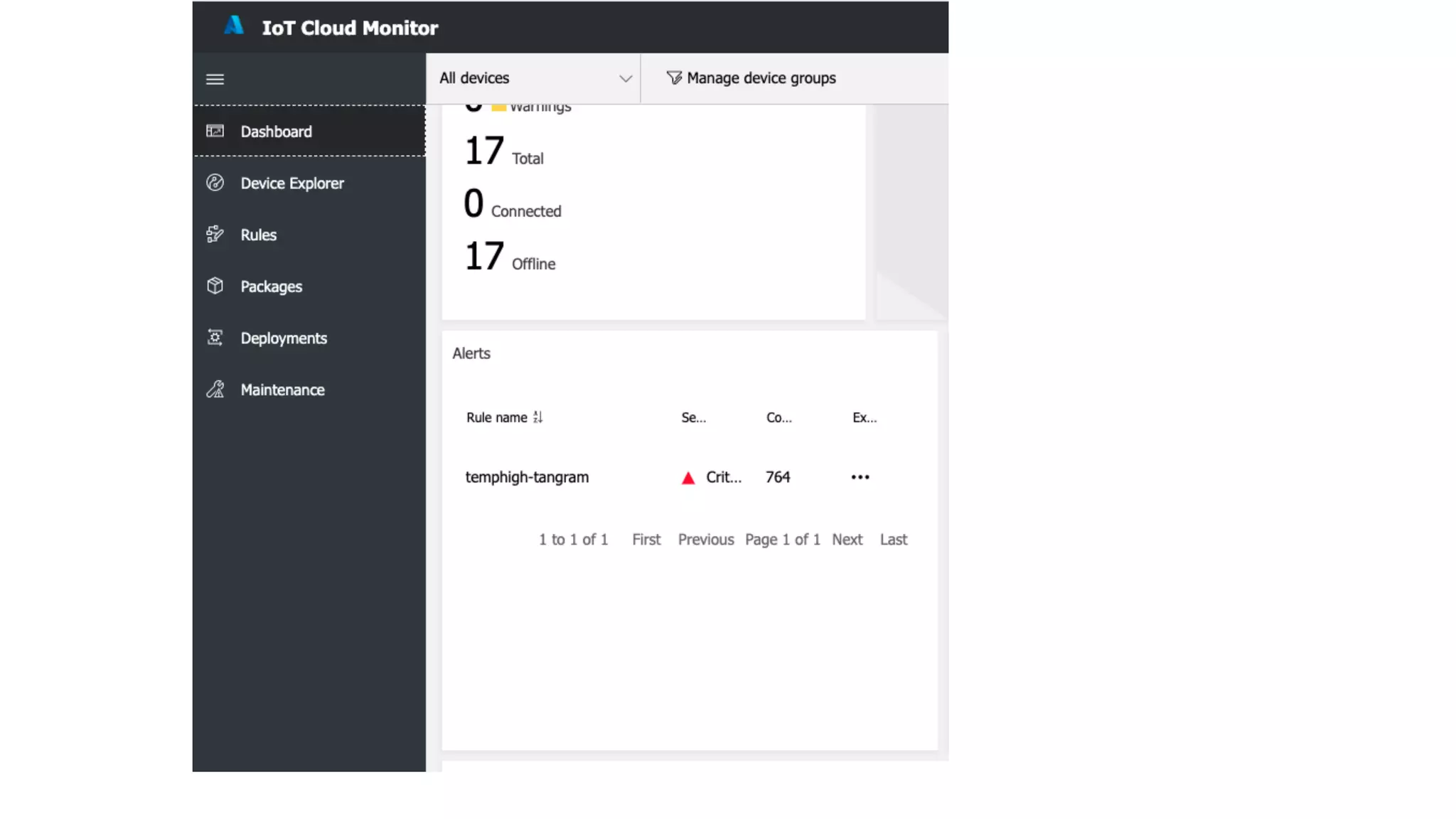Expand the All devices dropdown
Viewport: 1456px width, 819px height.
533,78
